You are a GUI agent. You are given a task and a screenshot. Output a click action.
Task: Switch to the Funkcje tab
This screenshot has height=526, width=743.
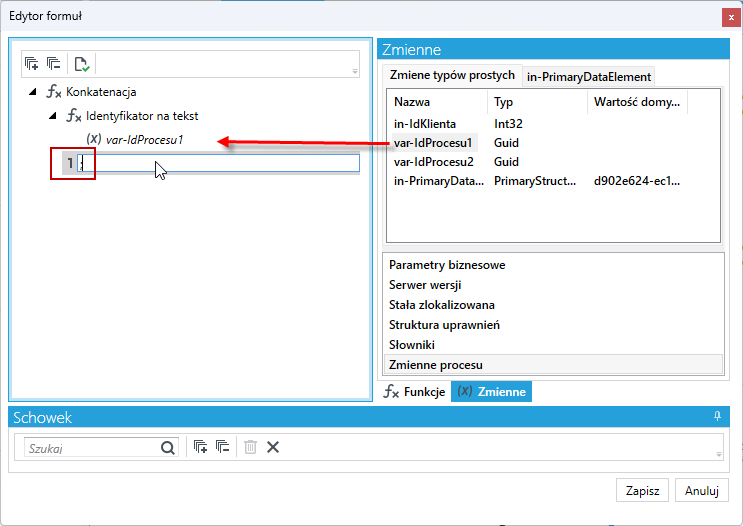tap(415, 391)
